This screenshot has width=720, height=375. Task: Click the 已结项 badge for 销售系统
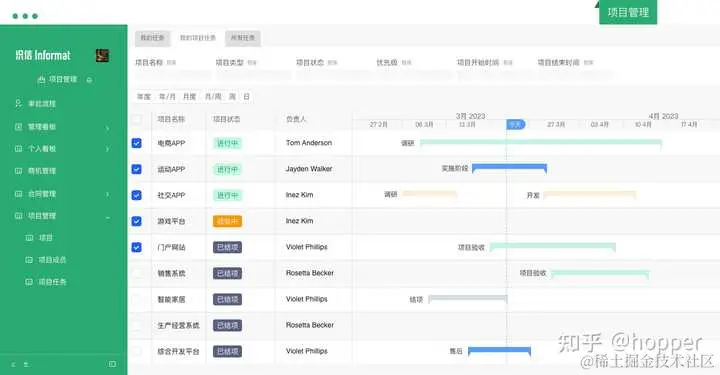[x=227, y=274]
